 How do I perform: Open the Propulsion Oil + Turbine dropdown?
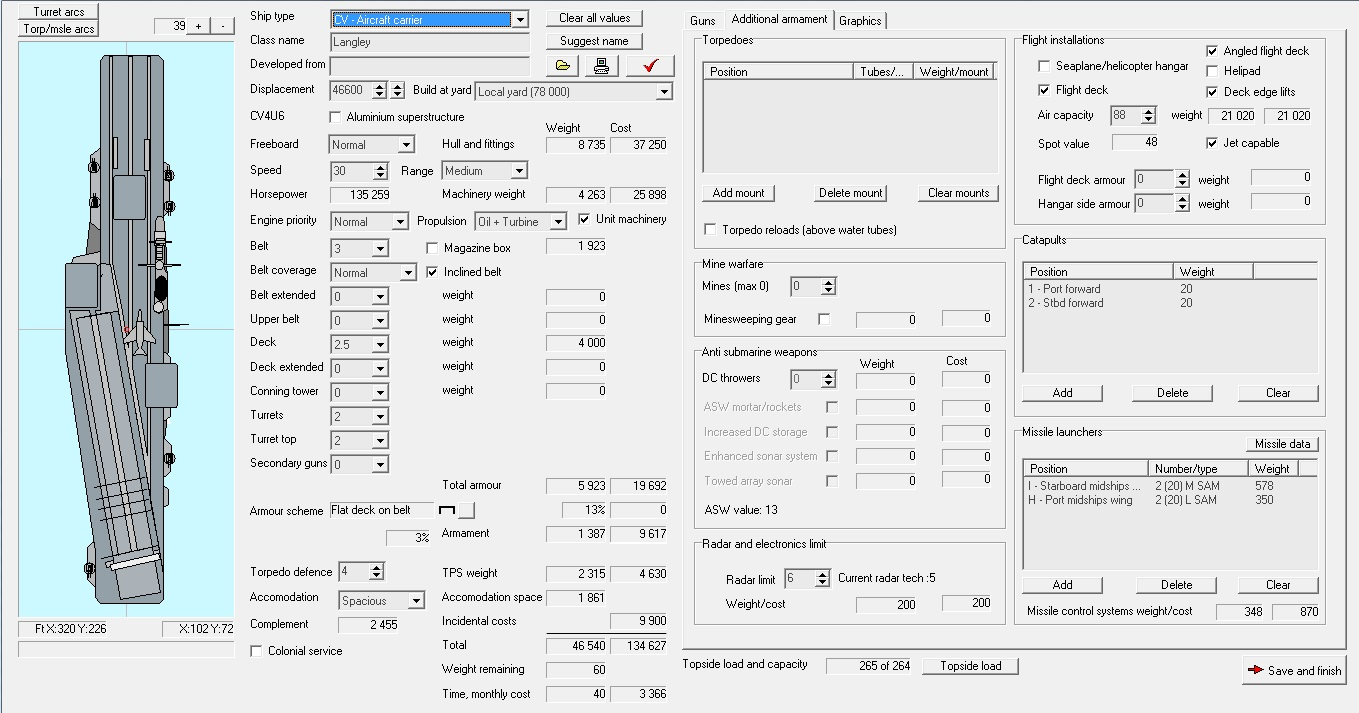[558, 222]
